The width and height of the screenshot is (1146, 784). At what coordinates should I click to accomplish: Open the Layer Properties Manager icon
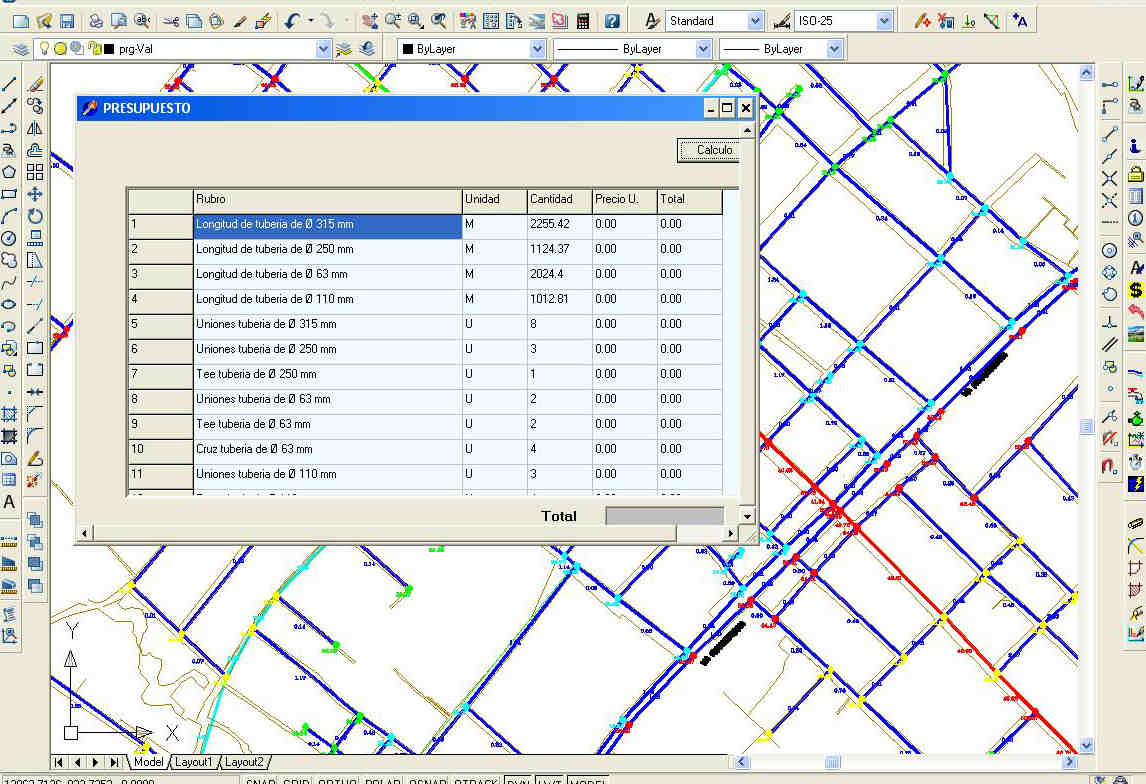pyautogui.click(x=21, y=49)
